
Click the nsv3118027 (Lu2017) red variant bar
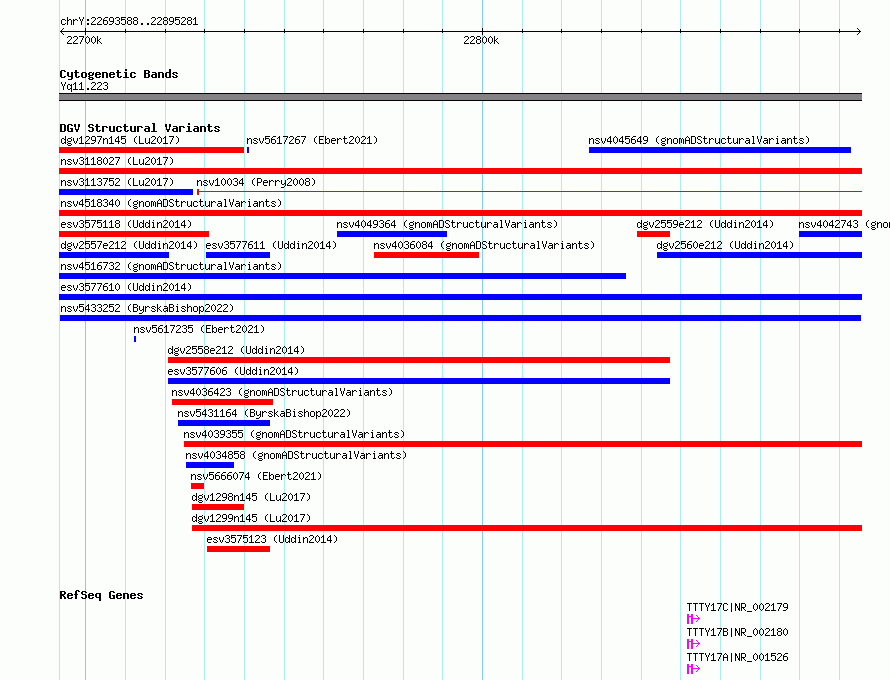click(x=460, y=171)
